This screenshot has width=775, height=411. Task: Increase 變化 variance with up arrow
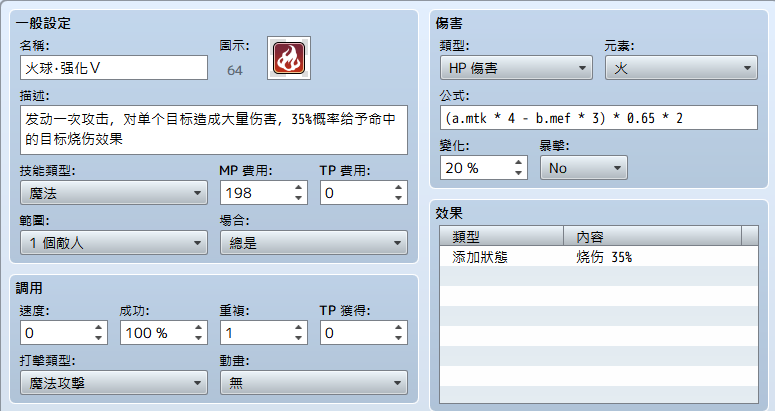coord(518,163)
